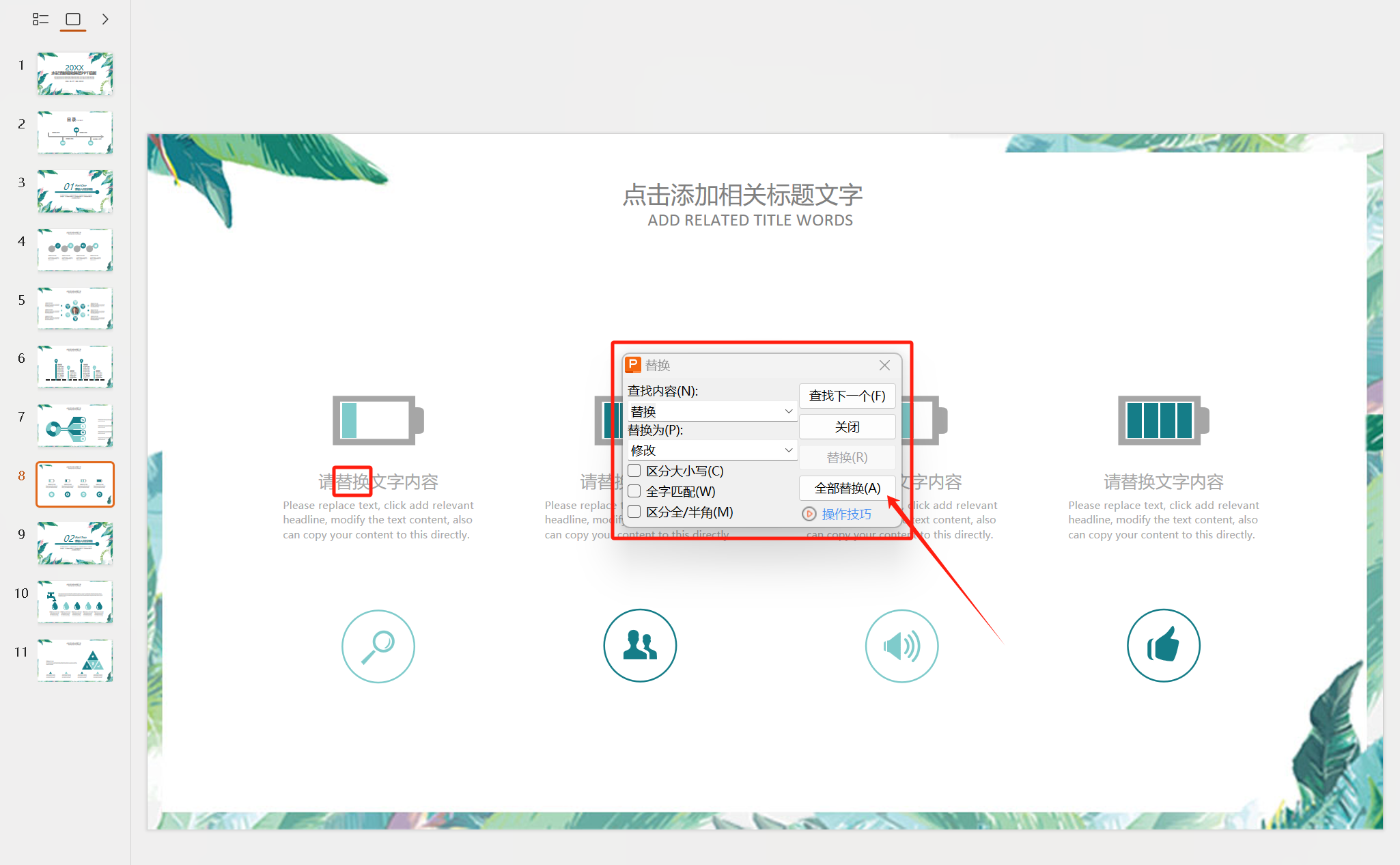The image size is (1400, 865).
Task: Click the people icon circle on the slide
Action: click(639, 646)
